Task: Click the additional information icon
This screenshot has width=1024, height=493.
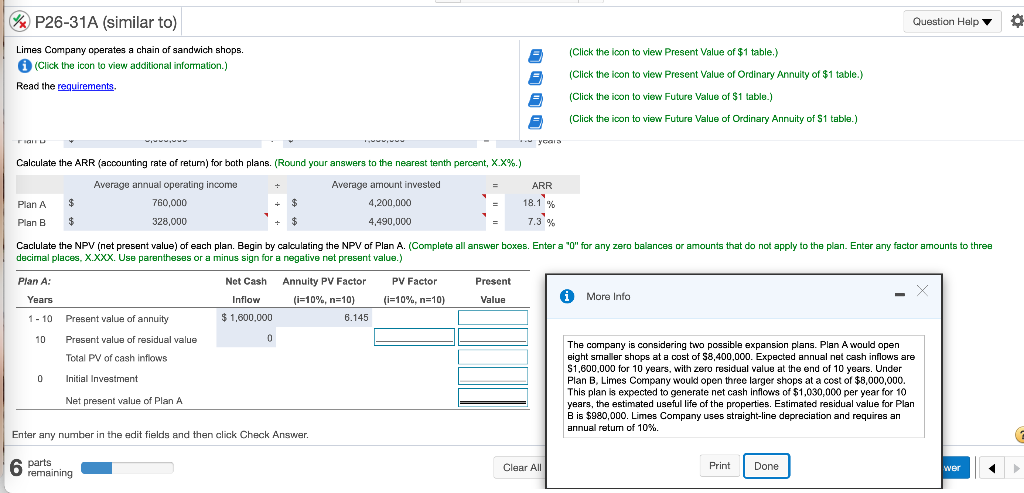Action: coord(24,66)
